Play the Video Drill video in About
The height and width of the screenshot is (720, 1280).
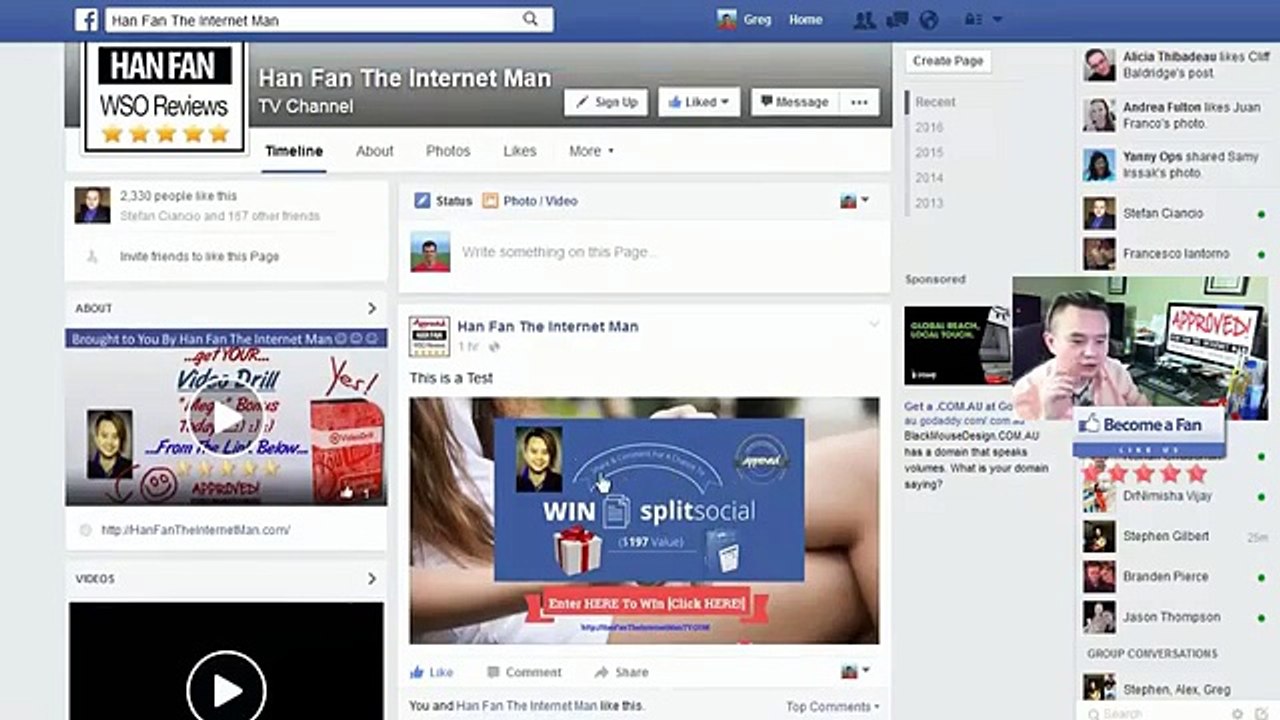226,418
